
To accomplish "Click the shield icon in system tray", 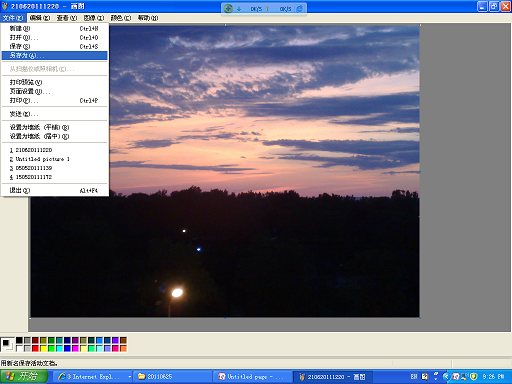I will [473, 377].
